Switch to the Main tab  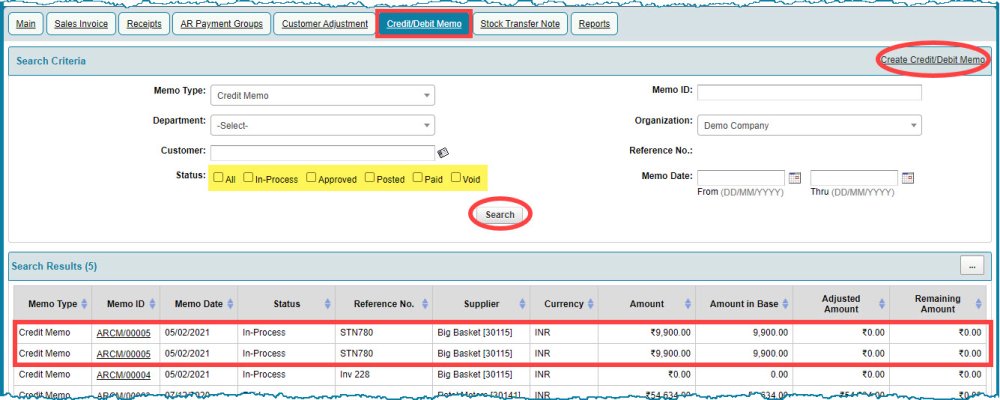(x=26, y=24)
